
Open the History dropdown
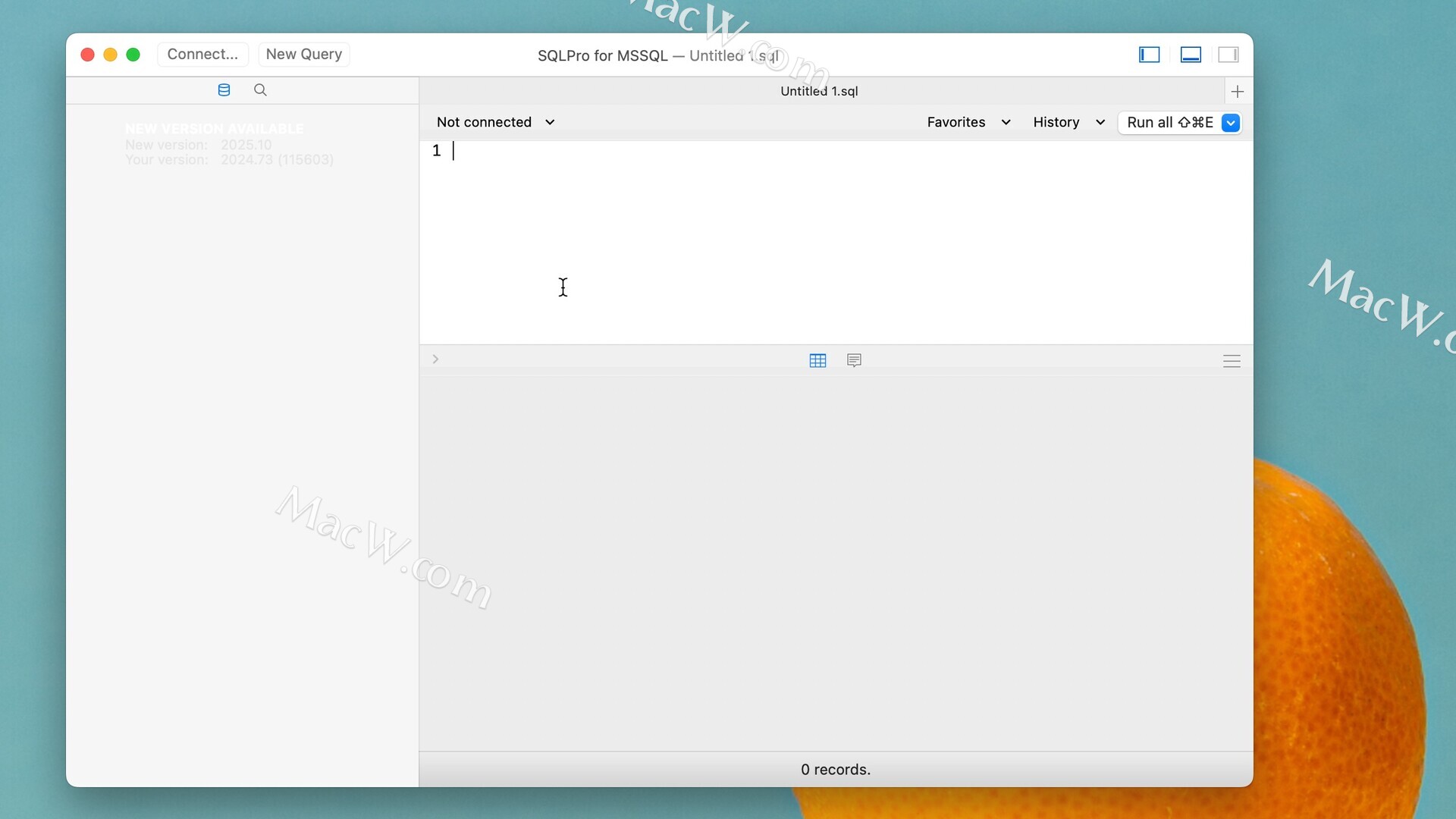[1068, 122]
